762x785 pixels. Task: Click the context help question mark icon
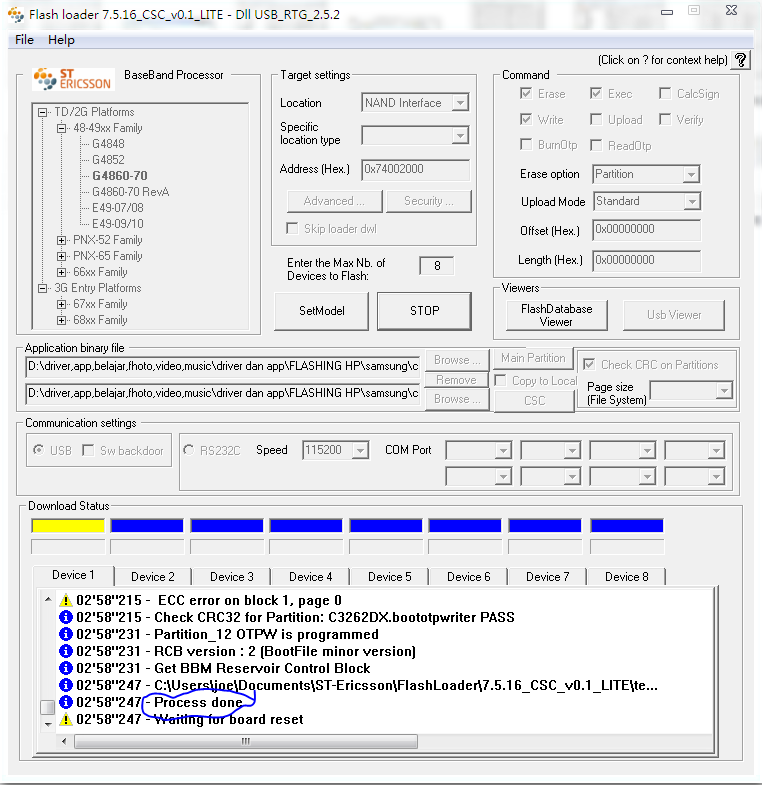(x=740, y=60)
